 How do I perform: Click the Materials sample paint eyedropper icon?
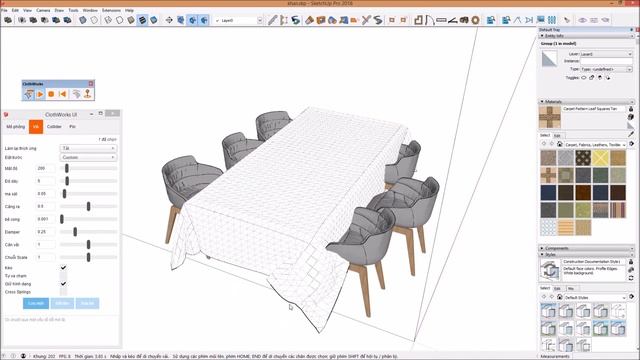coord(631,133)
